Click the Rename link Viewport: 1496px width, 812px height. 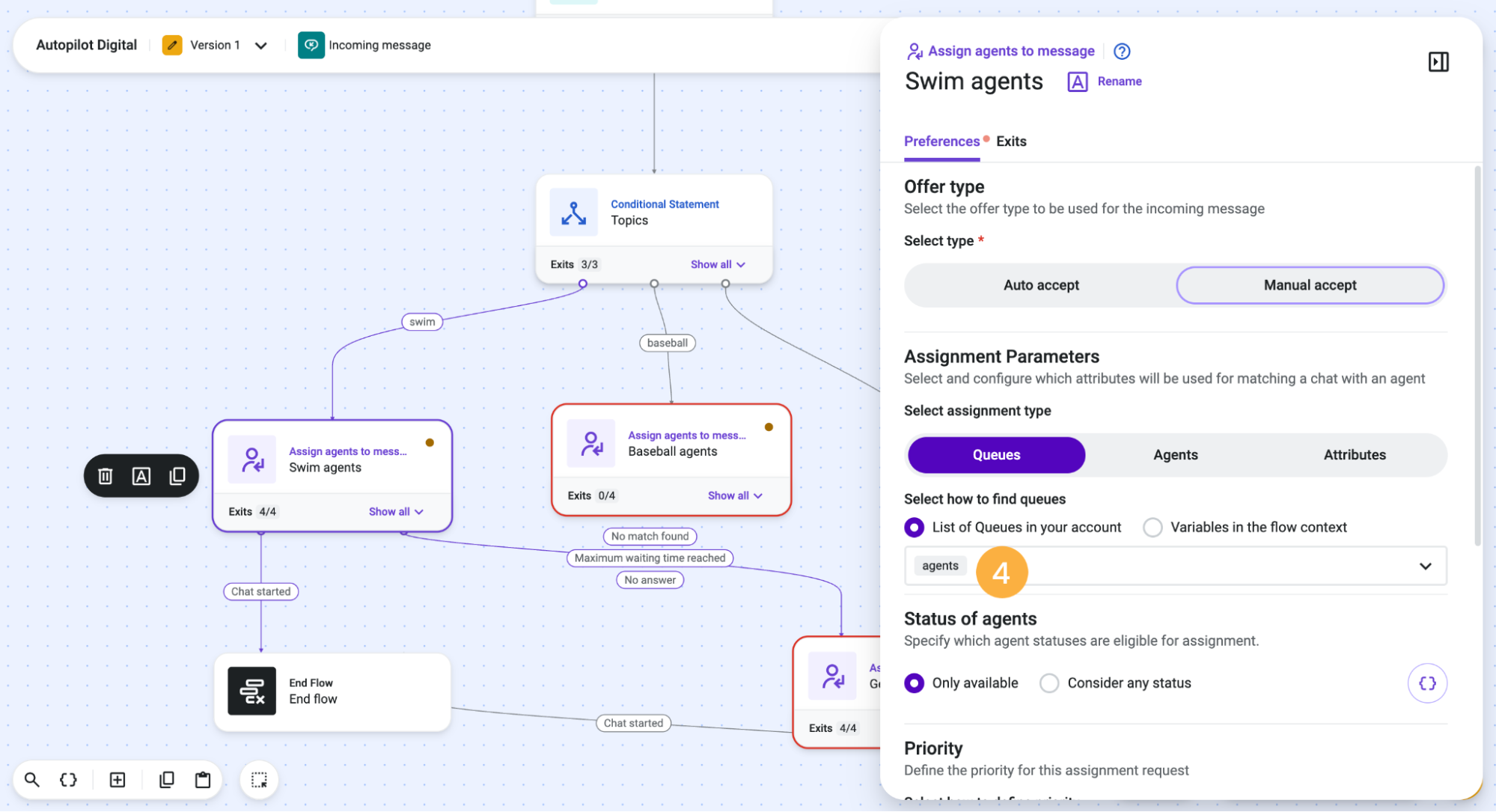pos(1119,82)
